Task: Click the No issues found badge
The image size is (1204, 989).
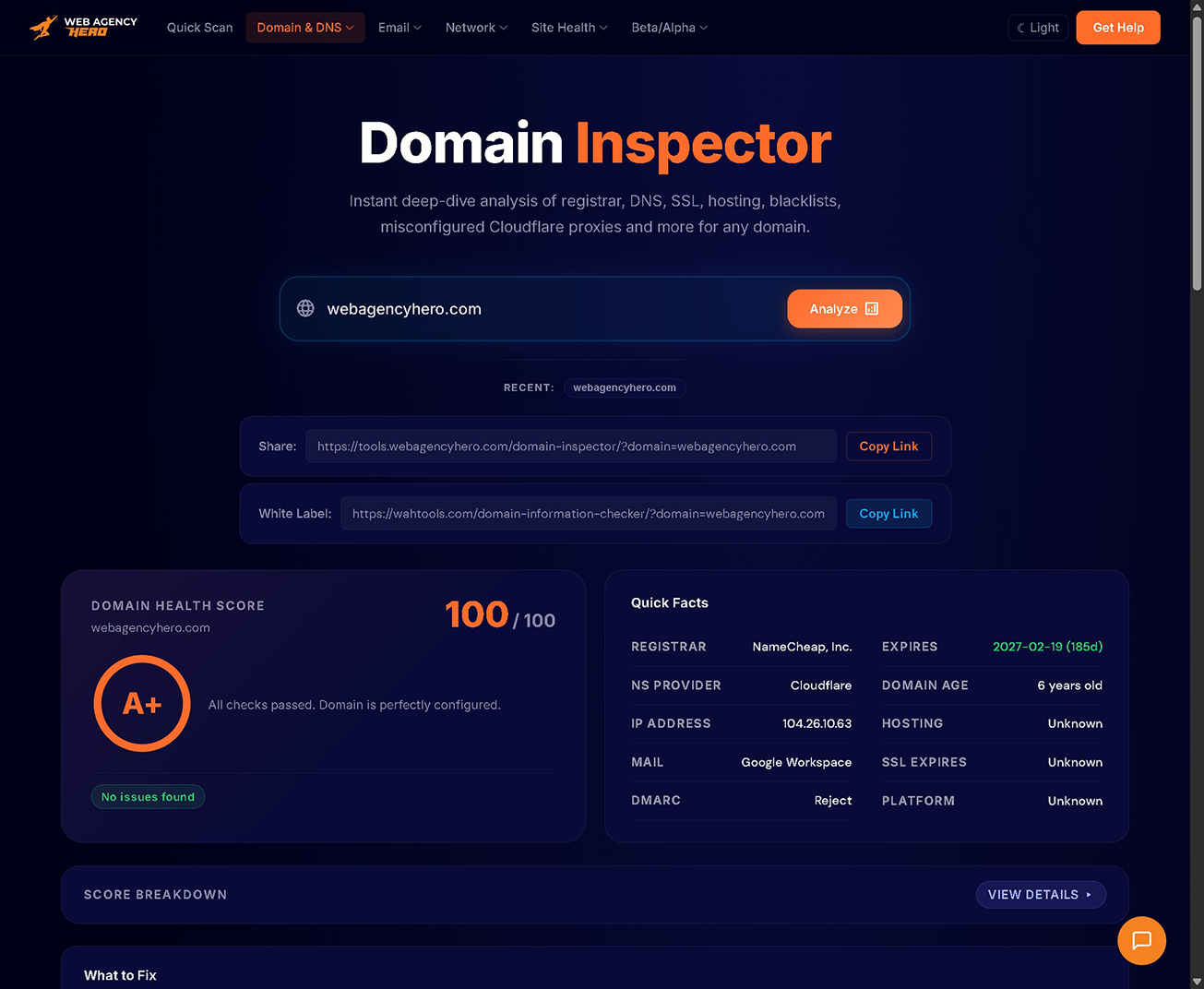Action: pos(148,797)
